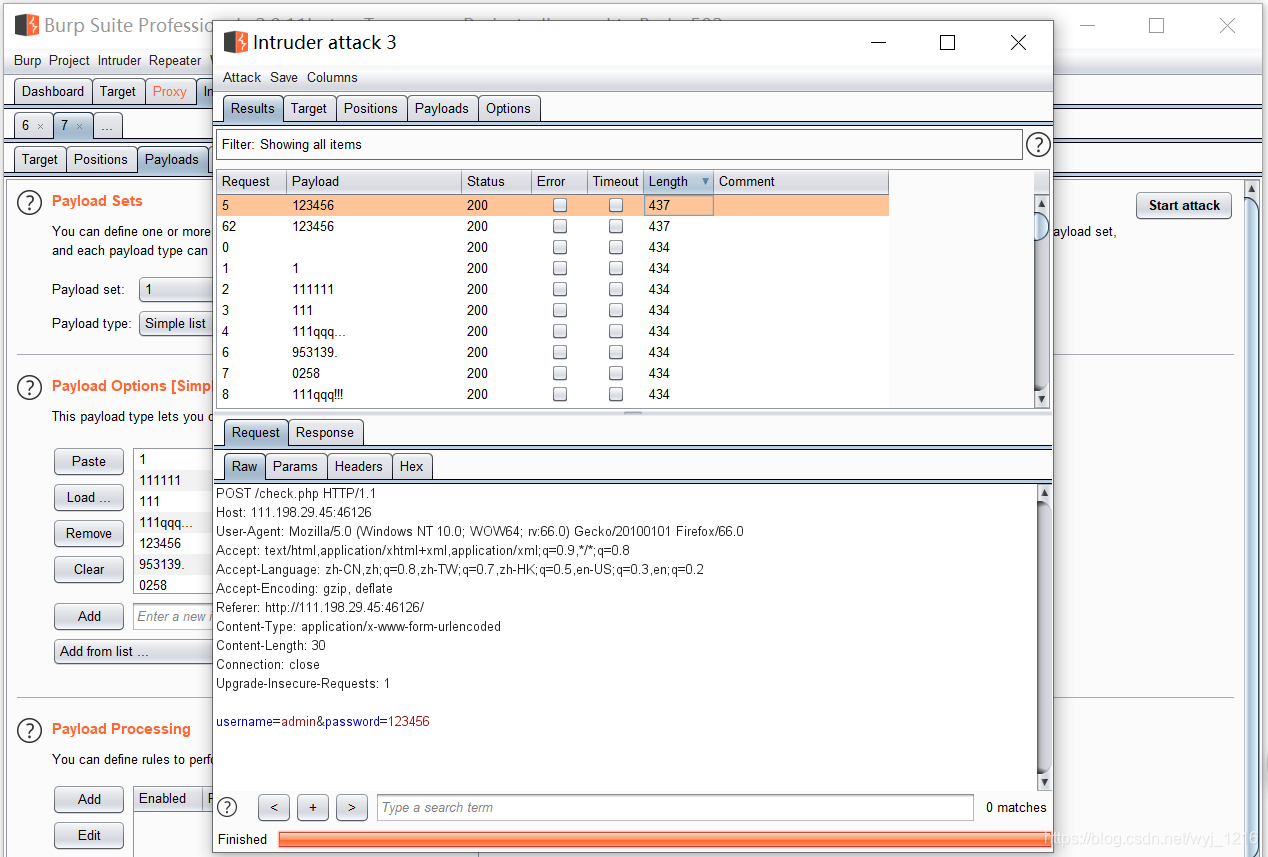Click Payload column header
1268x857 pixels.
[374, 182]
